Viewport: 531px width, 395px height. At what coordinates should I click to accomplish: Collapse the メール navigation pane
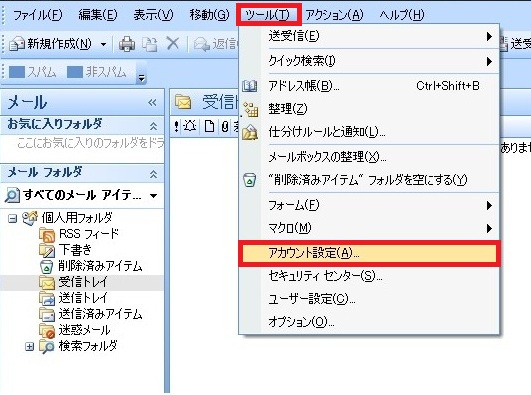pyautogui.click(x=152, y=103)
